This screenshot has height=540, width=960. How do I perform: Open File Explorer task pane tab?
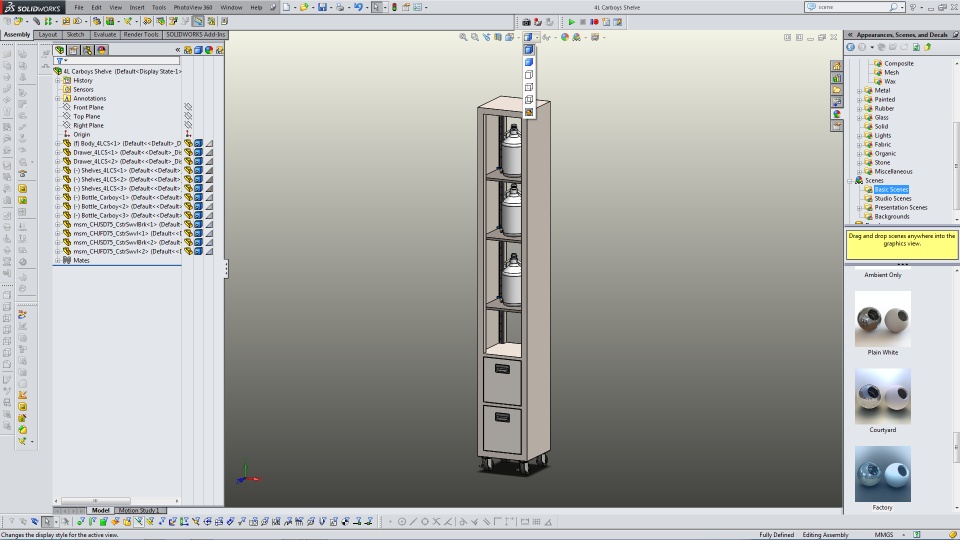point(836,89)
